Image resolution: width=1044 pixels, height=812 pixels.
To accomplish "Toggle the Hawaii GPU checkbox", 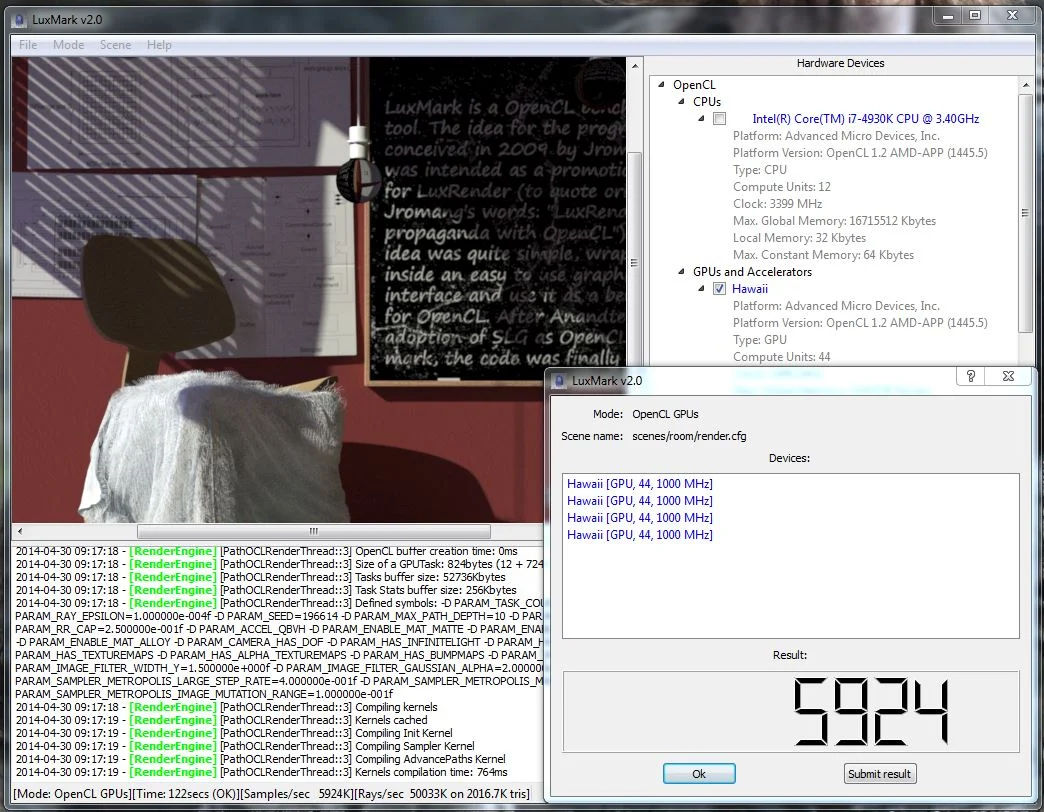I will pyautogui.click(x=719, y=289).
